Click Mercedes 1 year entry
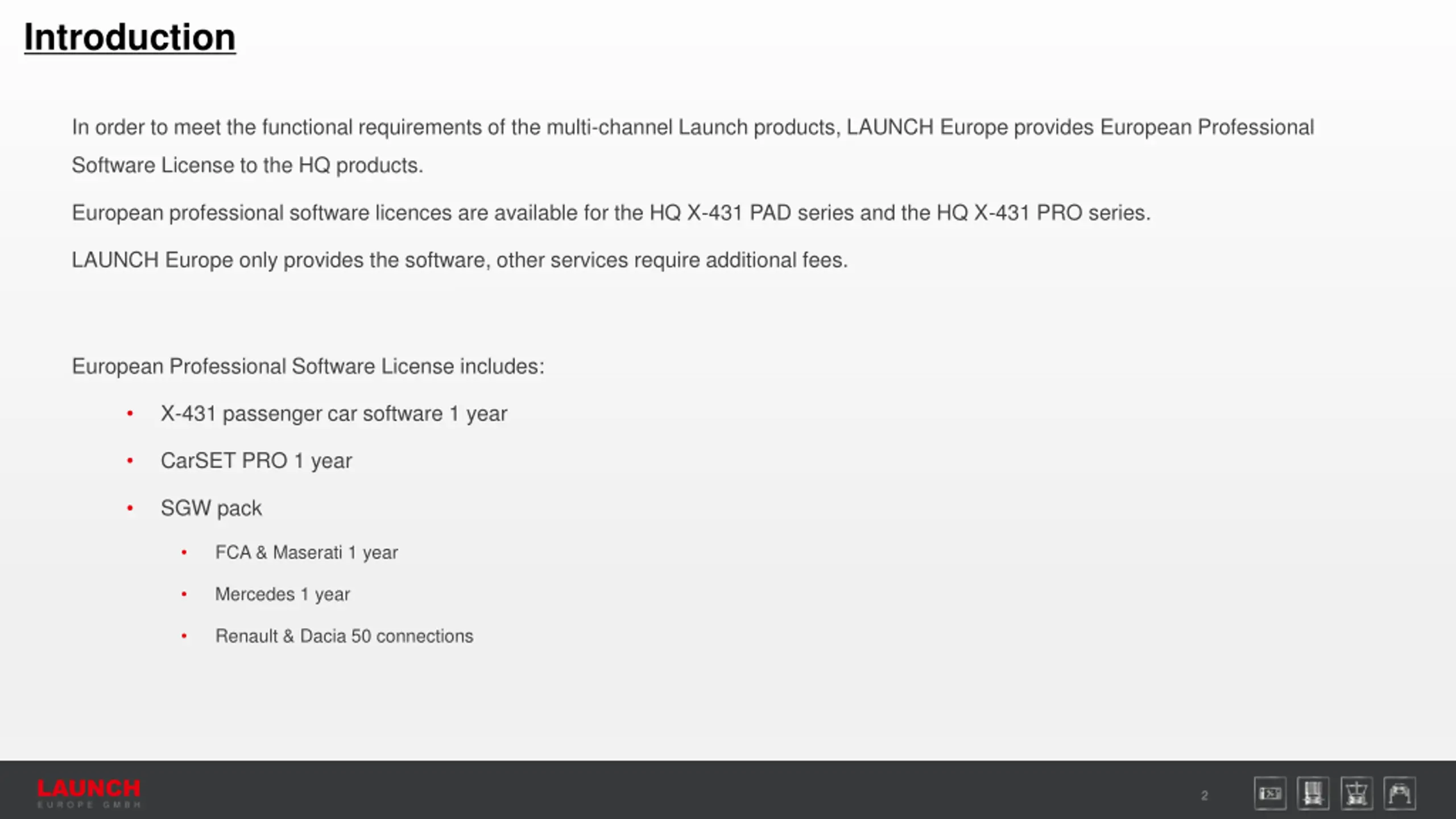The height and width of the screenshot is (819, 1456). [283, 594]
